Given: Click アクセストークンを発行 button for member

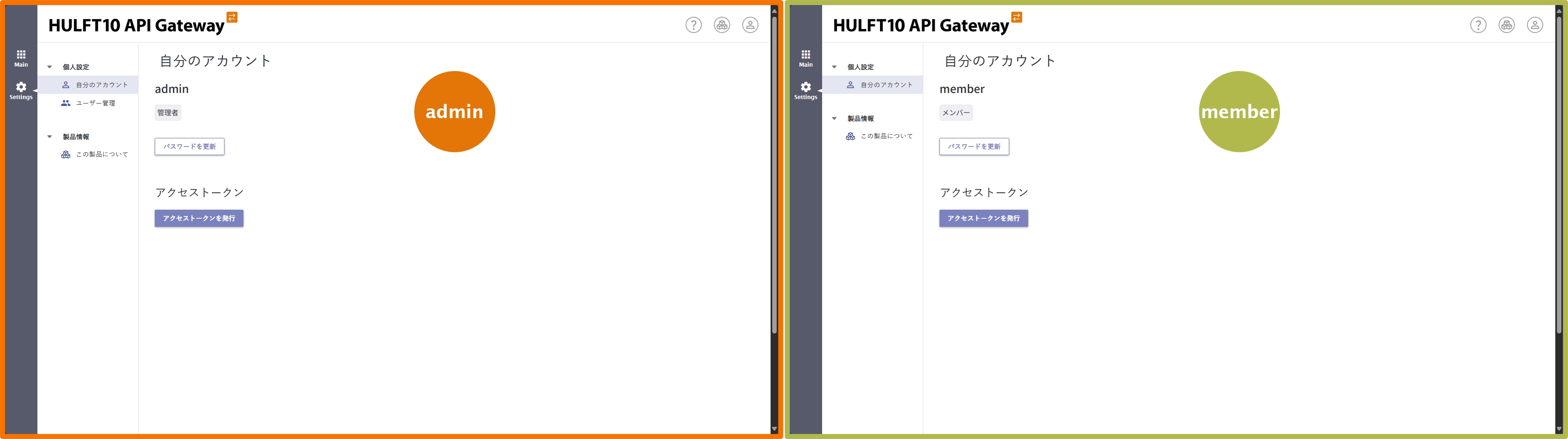Looking at the screenshot, I should coord(983,219).
